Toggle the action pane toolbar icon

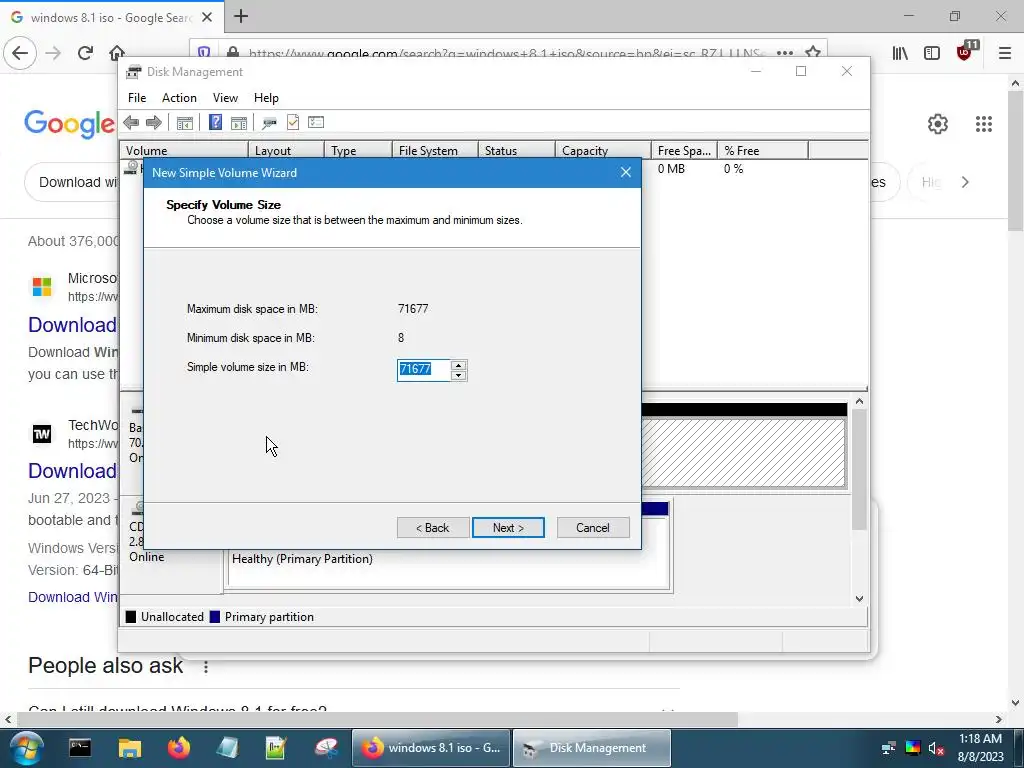tap(239, 122)
